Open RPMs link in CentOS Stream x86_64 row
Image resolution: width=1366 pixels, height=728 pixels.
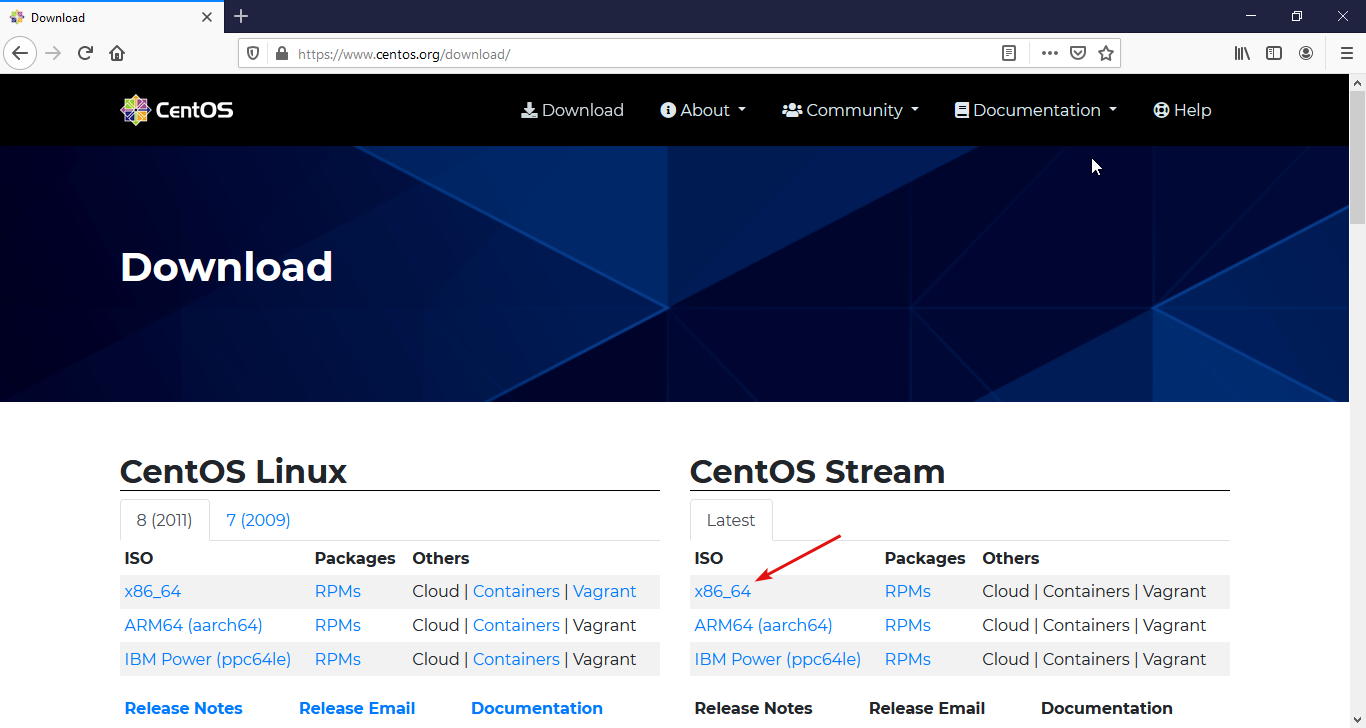click(908, 591)
